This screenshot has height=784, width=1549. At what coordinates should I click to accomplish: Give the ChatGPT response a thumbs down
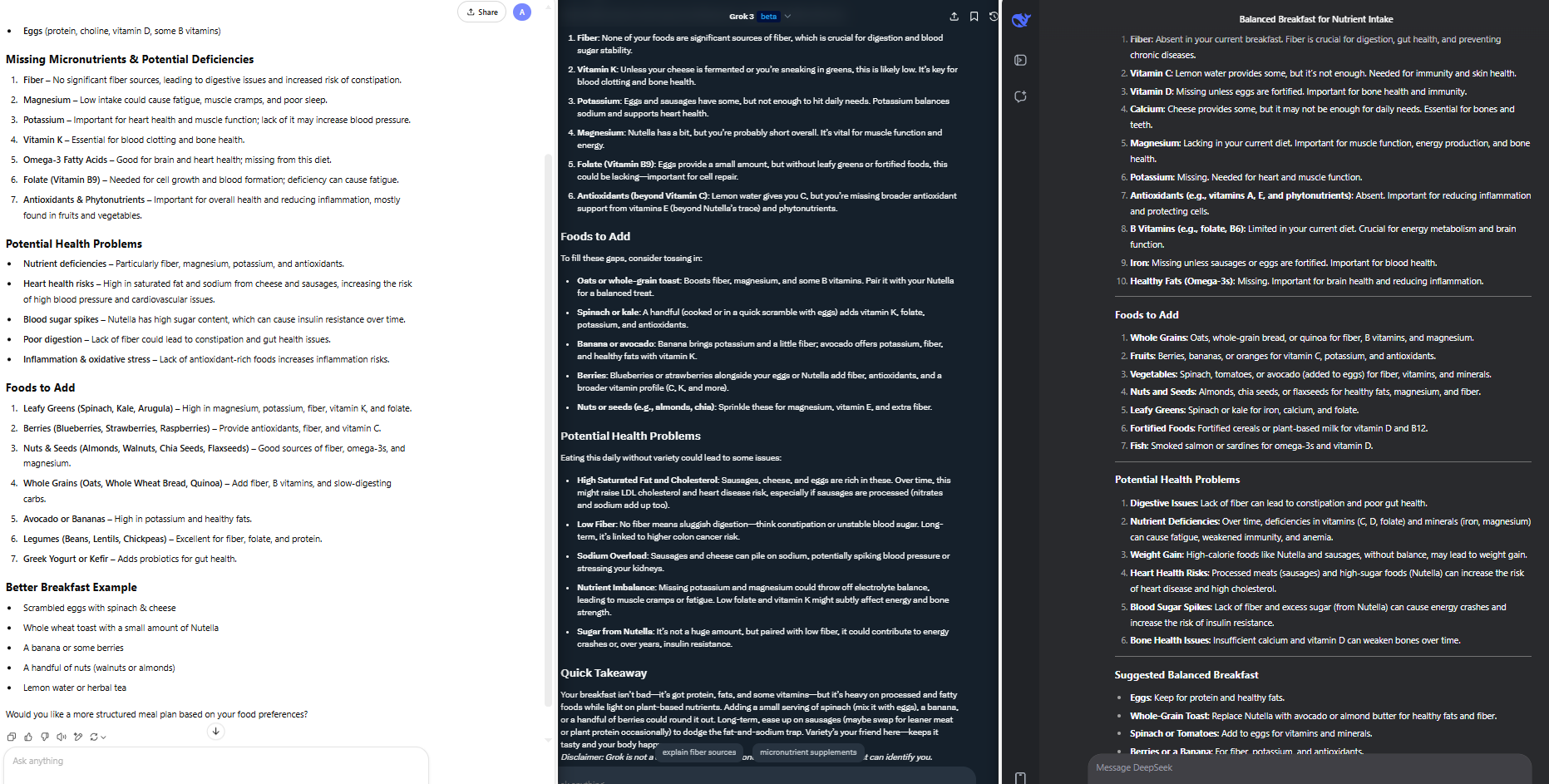(x=45, y=737)
